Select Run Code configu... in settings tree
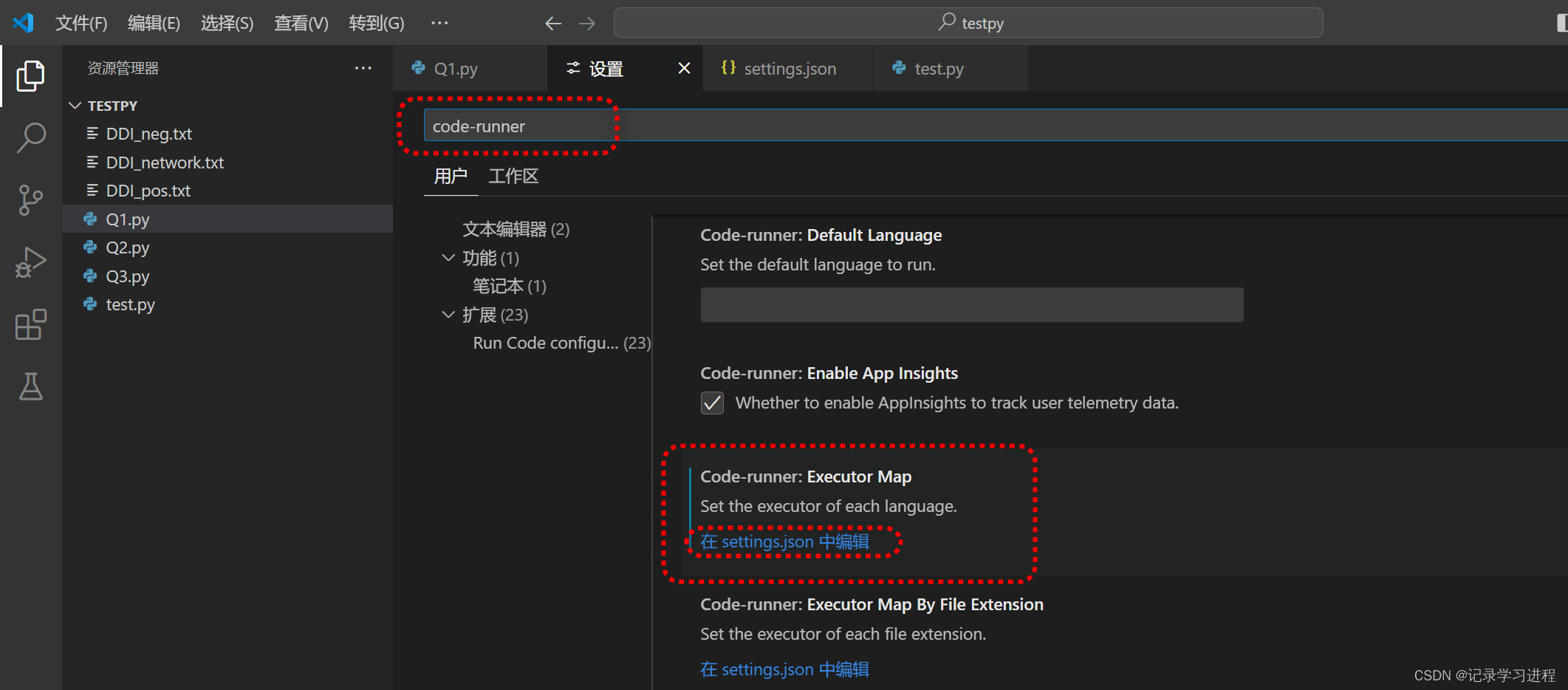This screenshot has width=1568, height=690. [x=547, y=342]
